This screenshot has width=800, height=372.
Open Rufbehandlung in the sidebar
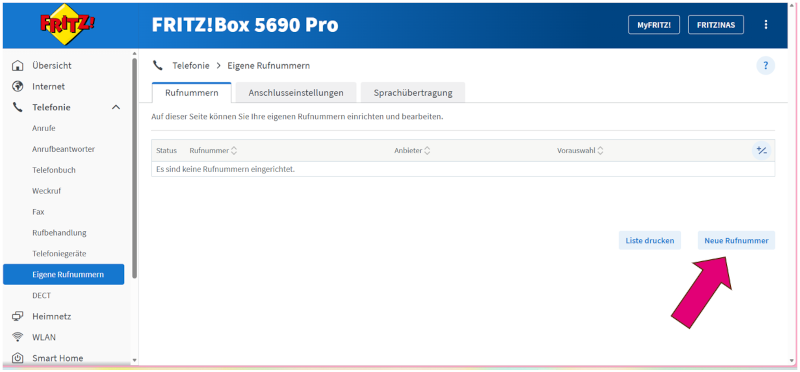point(59,233)
